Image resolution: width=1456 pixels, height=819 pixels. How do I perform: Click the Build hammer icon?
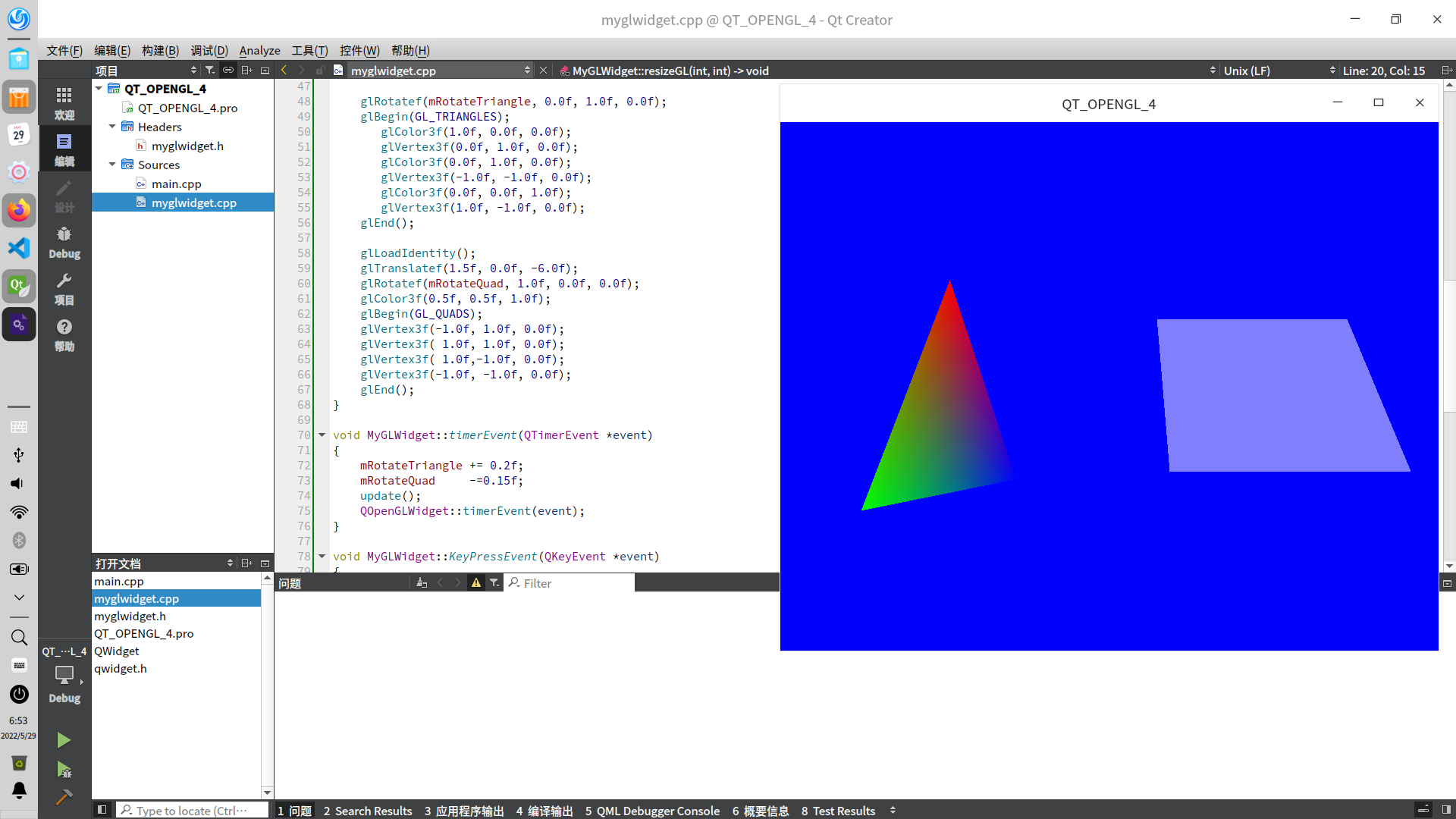[x=64, y=797]
